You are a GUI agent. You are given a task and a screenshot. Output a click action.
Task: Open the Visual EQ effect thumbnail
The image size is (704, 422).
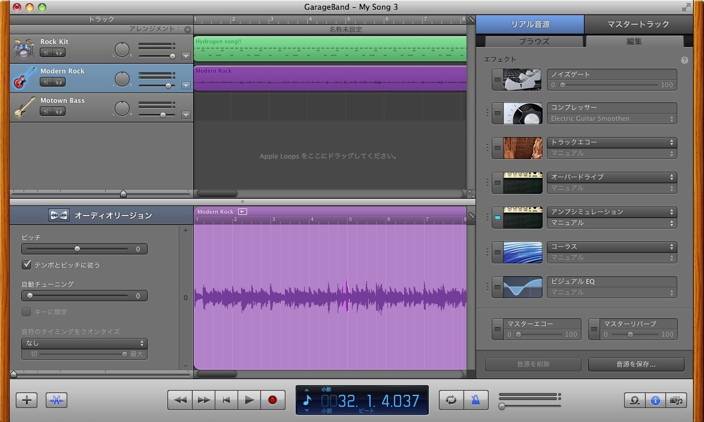[522, 287]
